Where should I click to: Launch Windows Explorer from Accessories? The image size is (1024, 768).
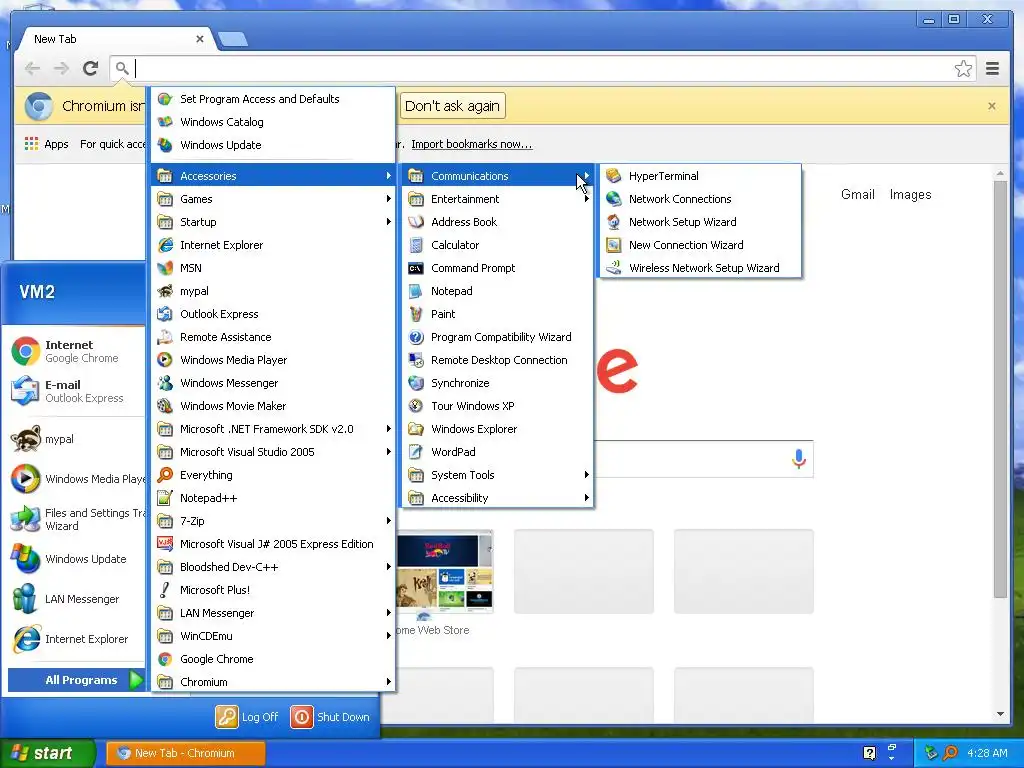pos(498,429)
